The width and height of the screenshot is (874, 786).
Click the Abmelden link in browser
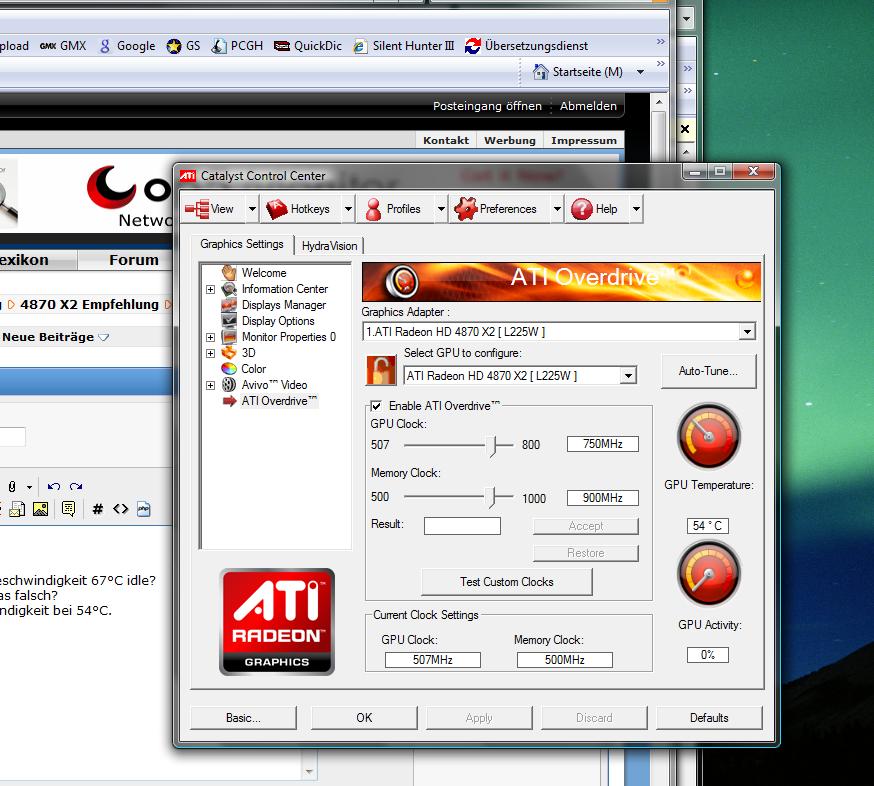588,106
